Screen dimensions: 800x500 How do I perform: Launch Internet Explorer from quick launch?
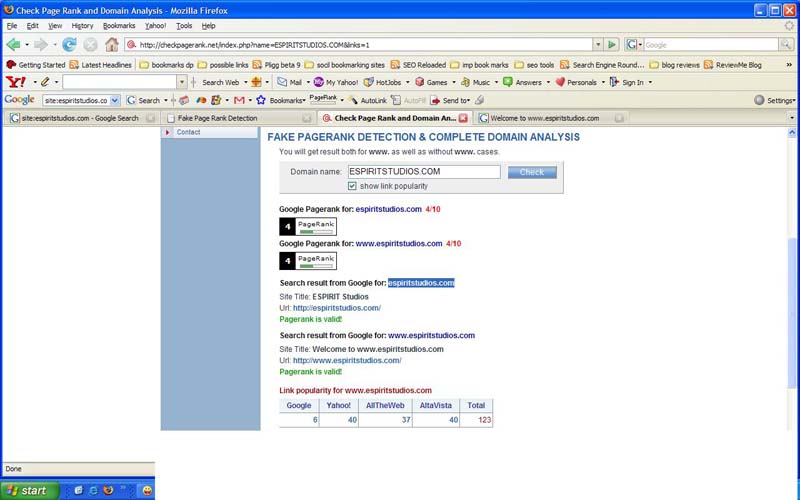click(93, 490)
